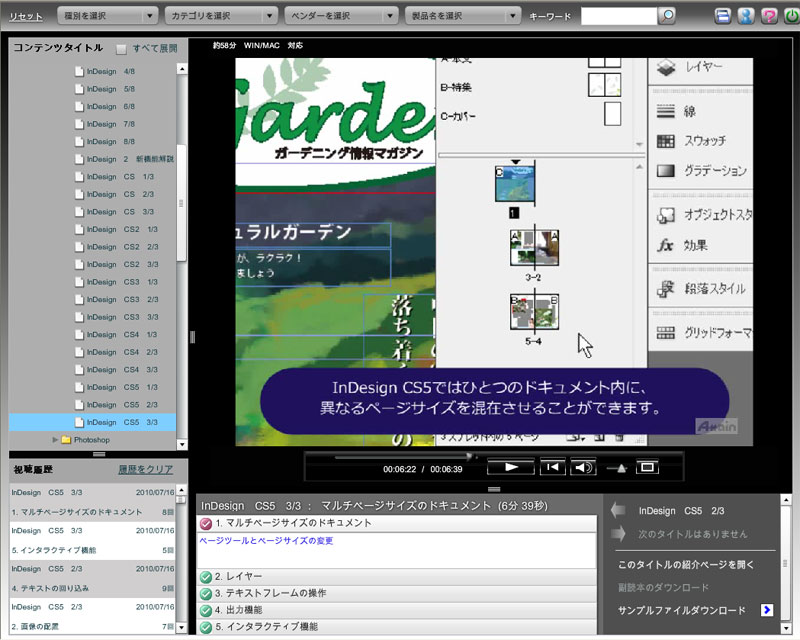Open the user profile icon

pos(745,17)
